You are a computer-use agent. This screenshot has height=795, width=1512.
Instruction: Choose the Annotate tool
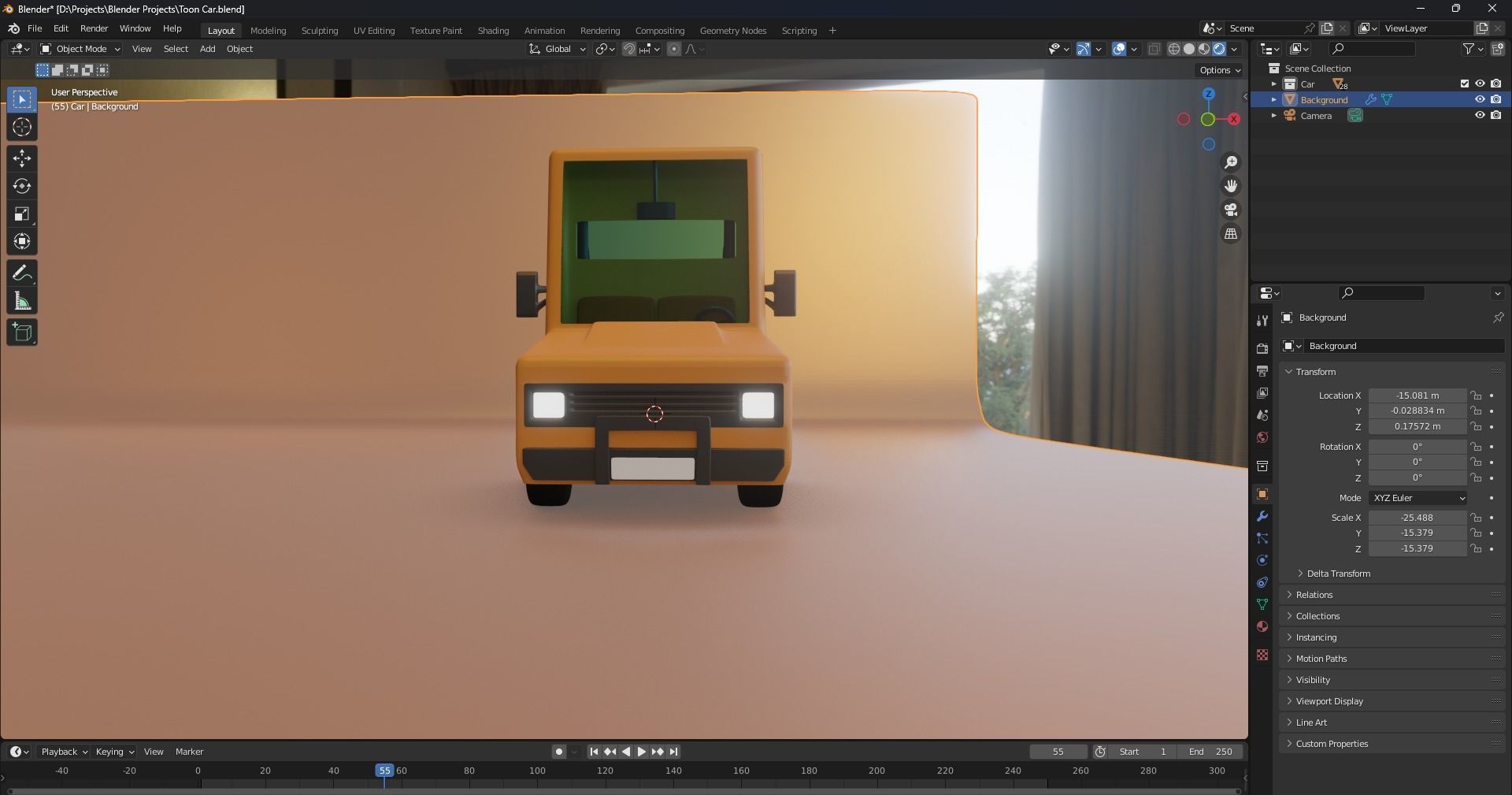pyautogui.click(x=21, y=273)
